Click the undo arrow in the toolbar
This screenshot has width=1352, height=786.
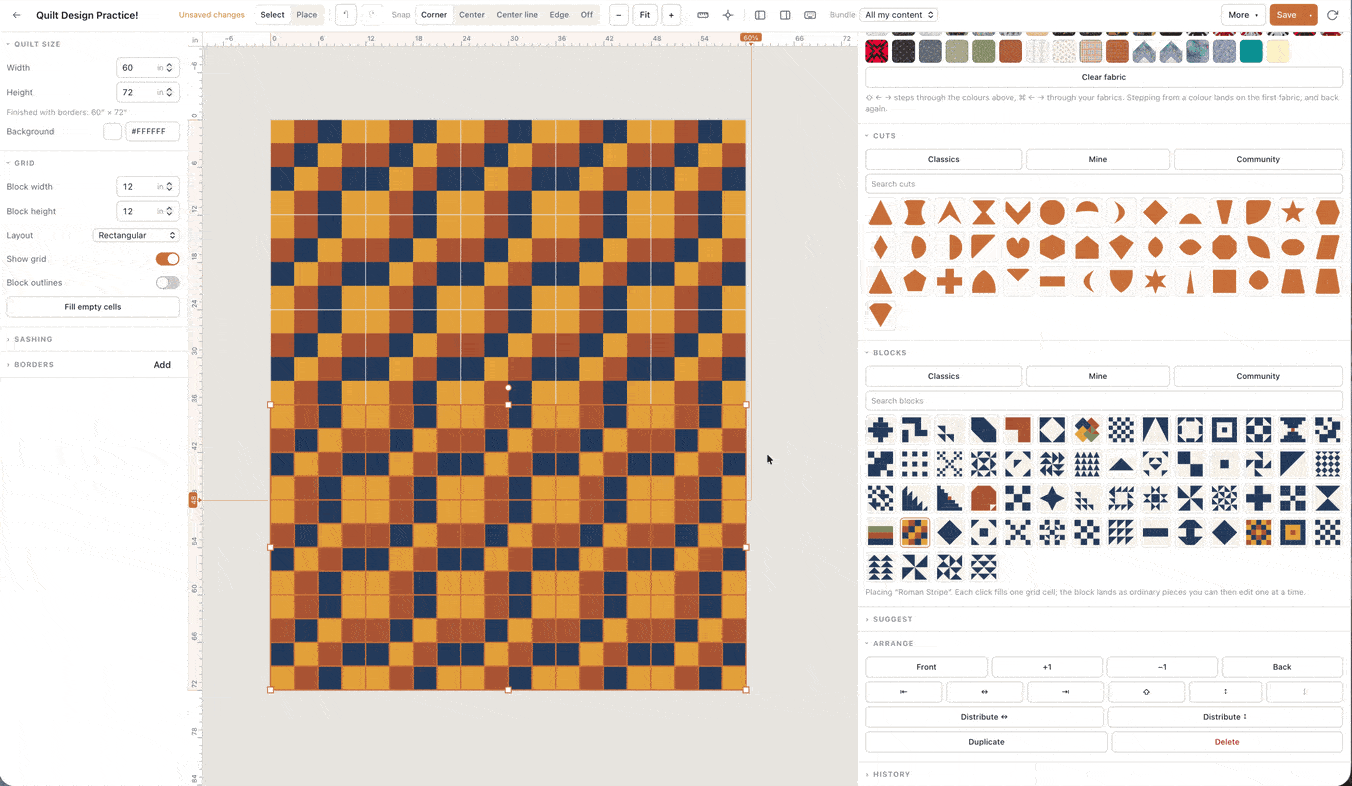click(x=346, y=15)
